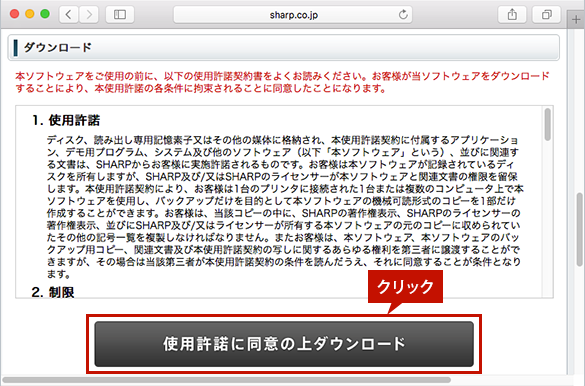Go forward with Safari's forward arrow

89,15
